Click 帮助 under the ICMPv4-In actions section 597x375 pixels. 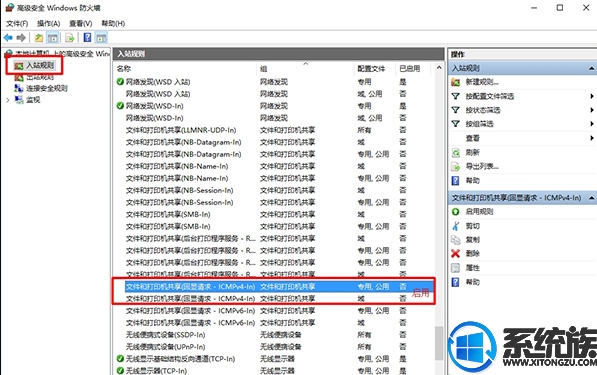coord(472,282)
